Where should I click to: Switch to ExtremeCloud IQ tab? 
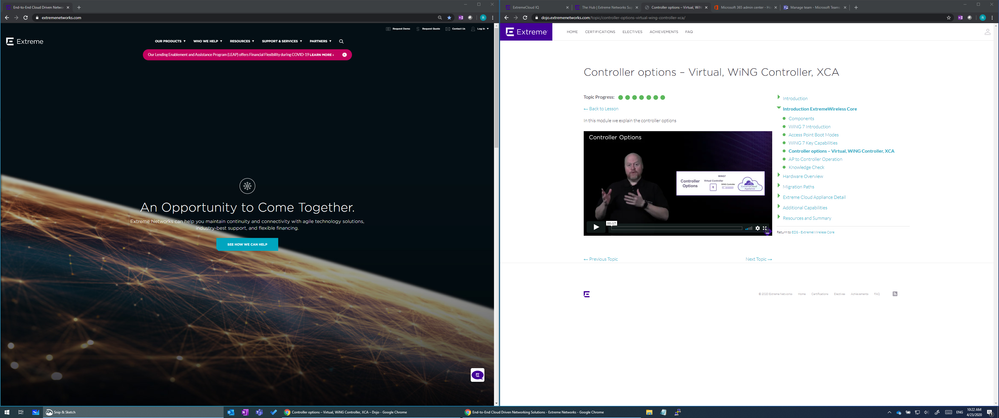[535, 7]
